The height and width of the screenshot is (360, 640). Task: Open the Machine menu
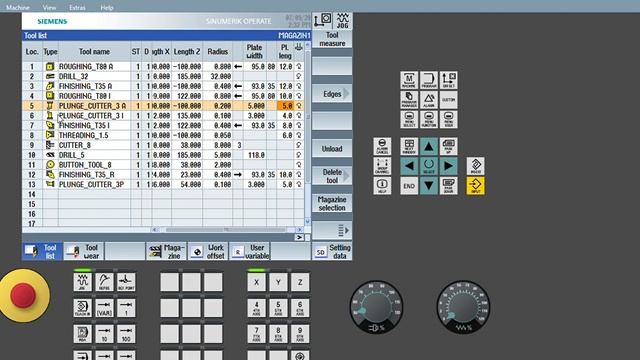(18, 7)
